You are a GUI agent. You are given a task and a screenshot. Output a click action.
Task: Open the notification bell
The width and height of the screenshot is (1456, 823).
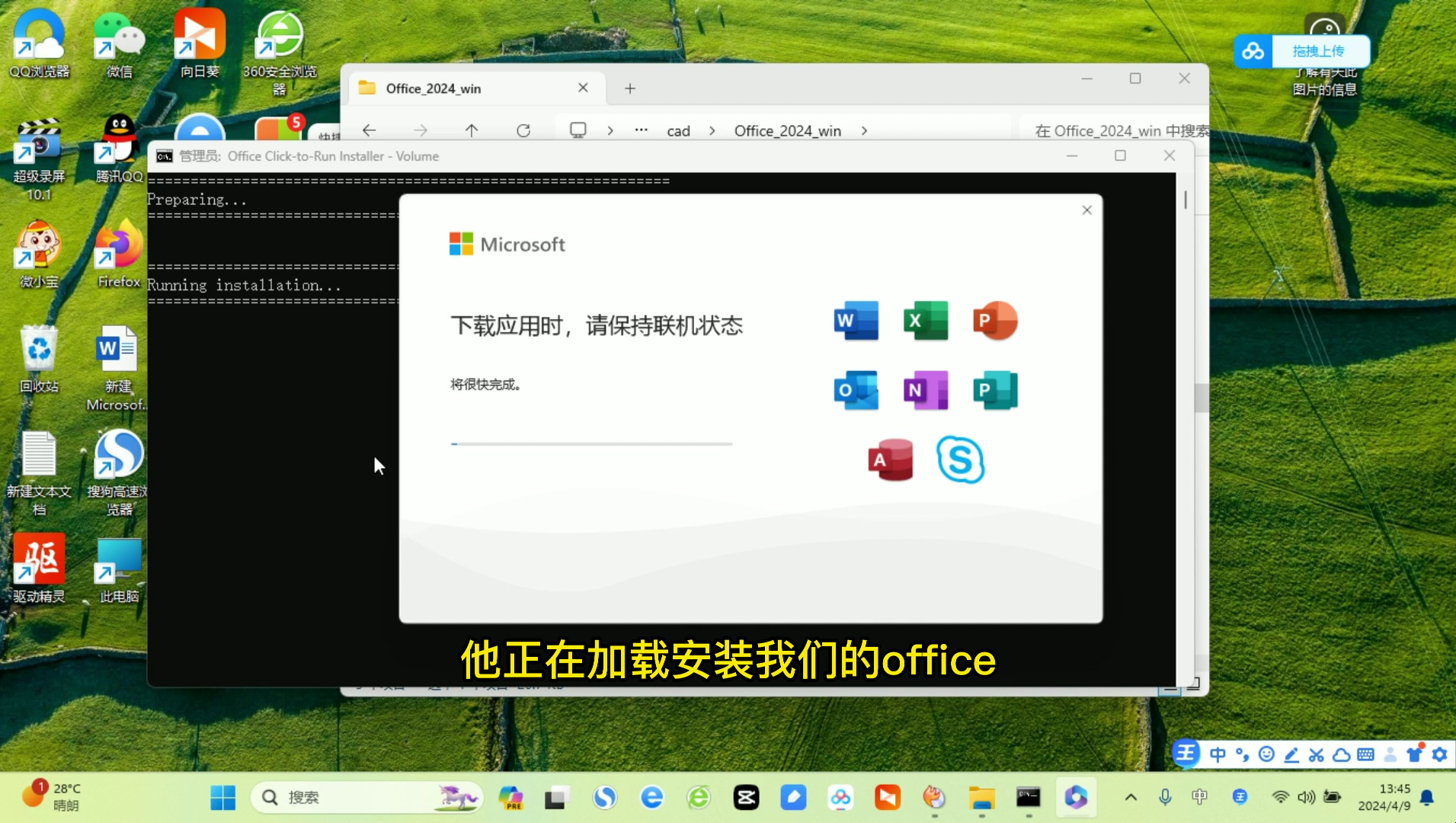tap(1427, 798)
